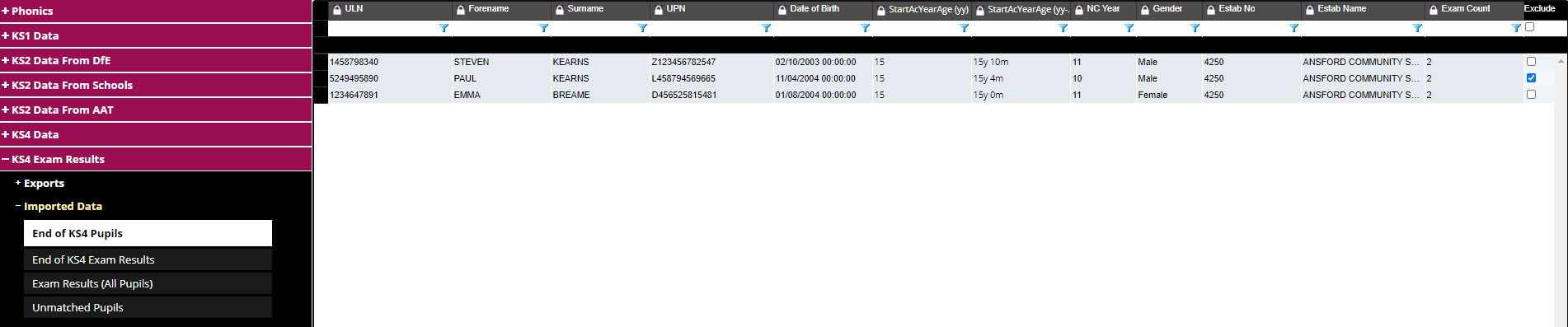Viewport: 1568px width, 327px height.
Task: Click the vertical scrollbar up arrow
Action: point(1561,61)
